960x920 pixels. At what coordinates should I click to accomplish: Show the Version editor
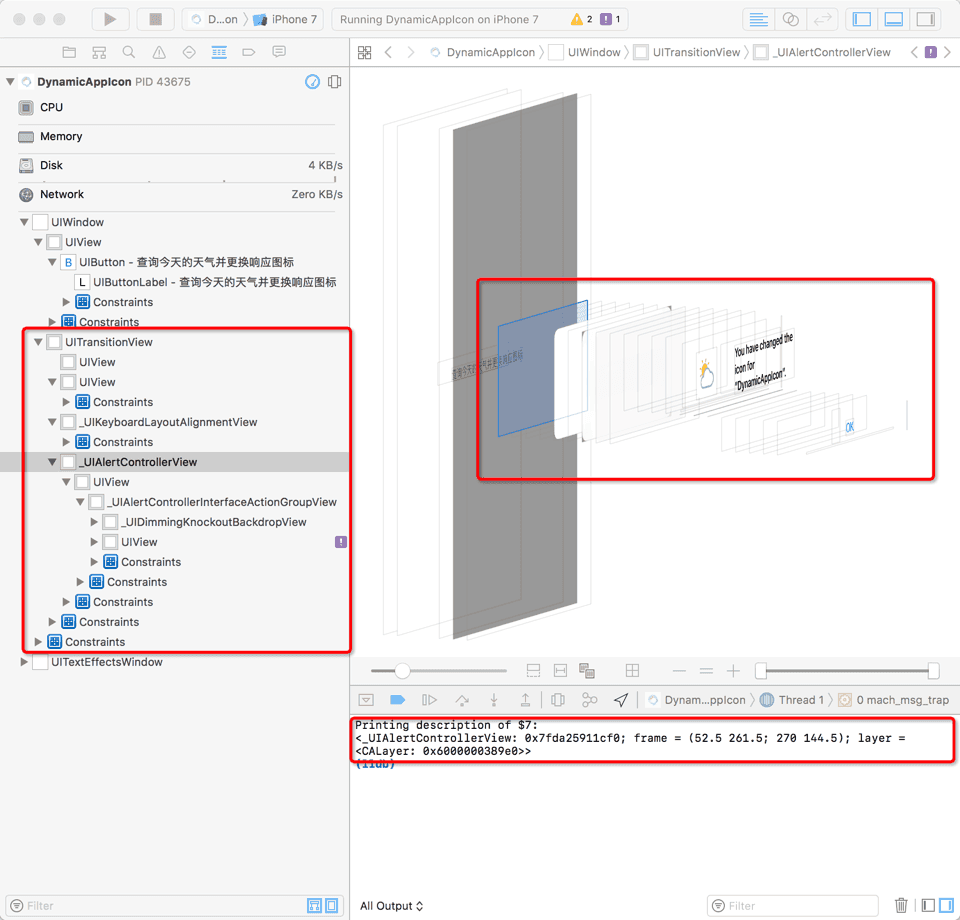[822, 20]
